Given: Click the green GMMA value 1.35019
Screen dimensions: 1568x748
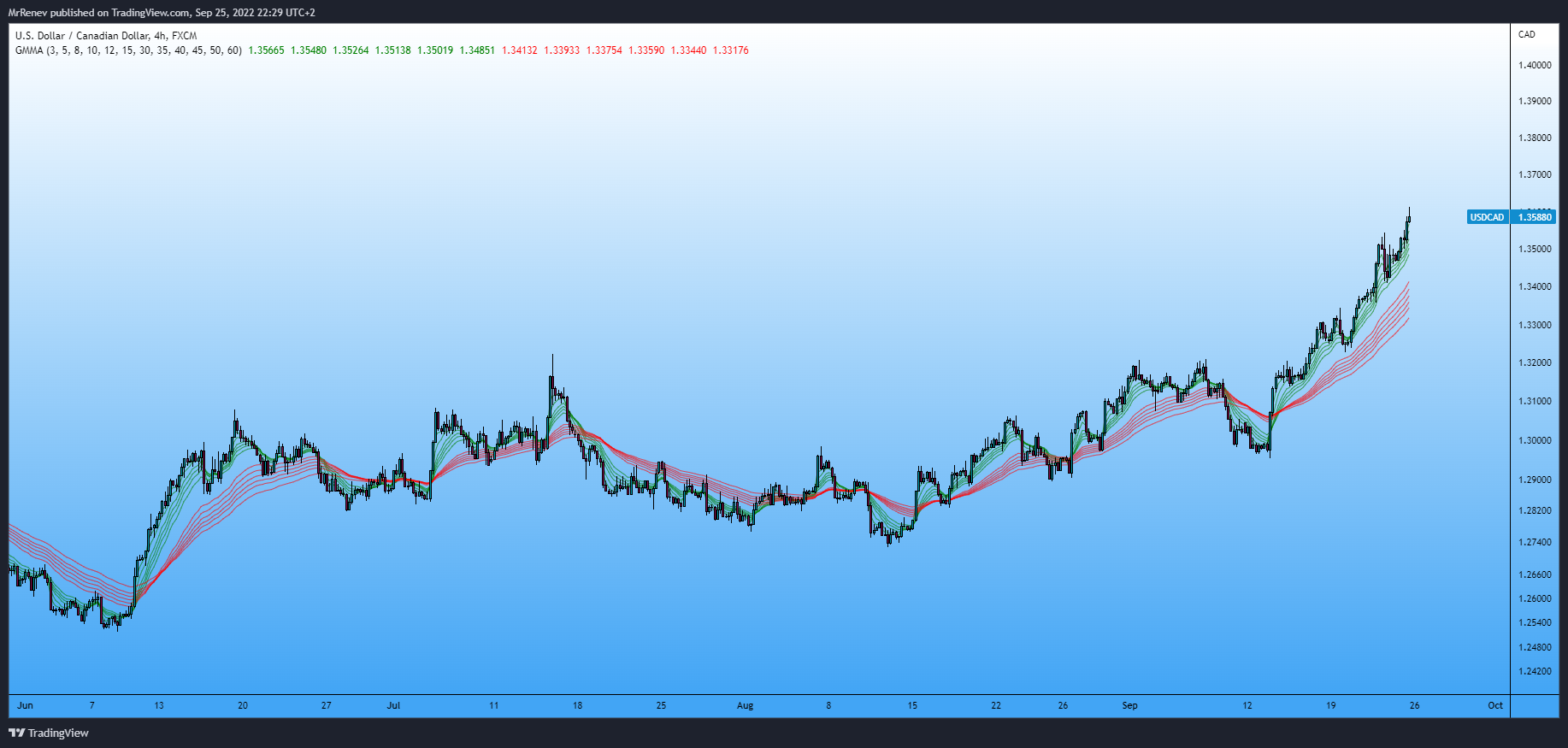Looking at the screenshot, I should [x=435, y=50].
